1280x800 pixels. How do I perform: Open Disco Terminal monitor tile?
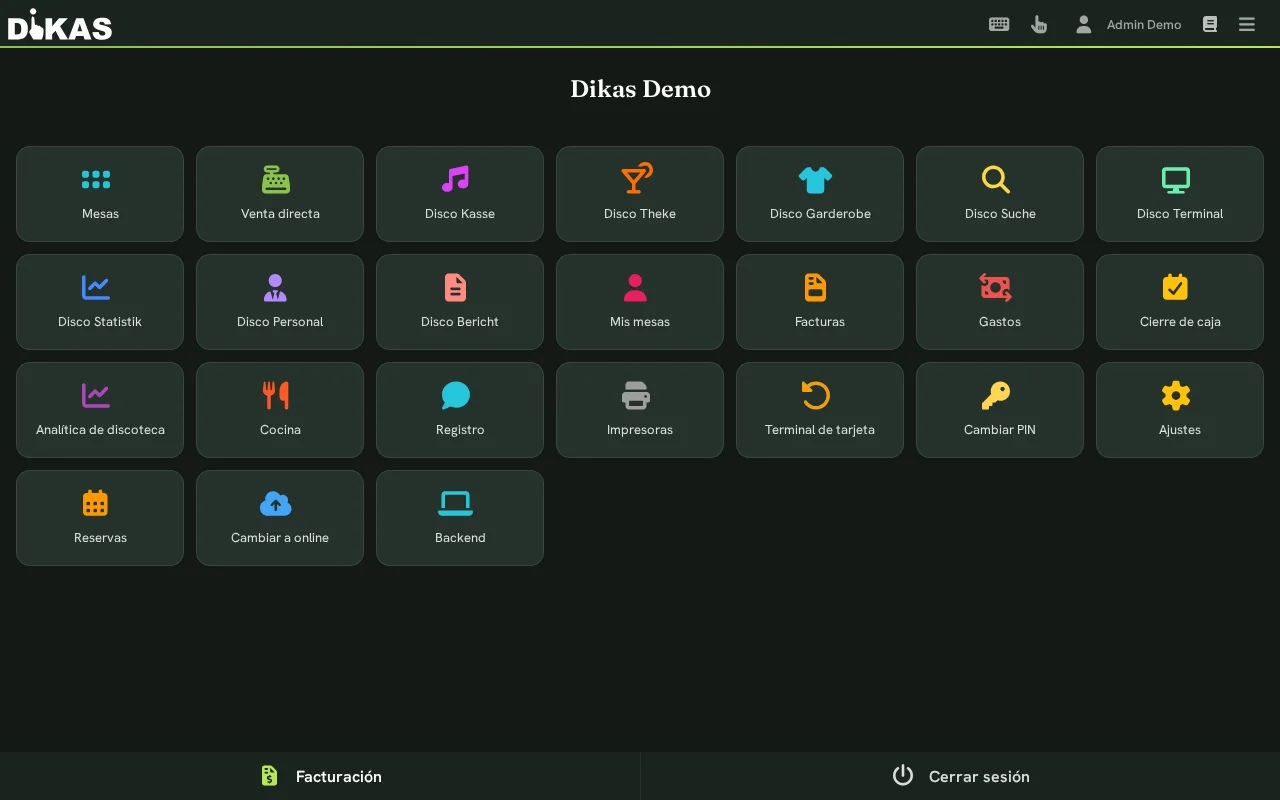click(1180, 194)
